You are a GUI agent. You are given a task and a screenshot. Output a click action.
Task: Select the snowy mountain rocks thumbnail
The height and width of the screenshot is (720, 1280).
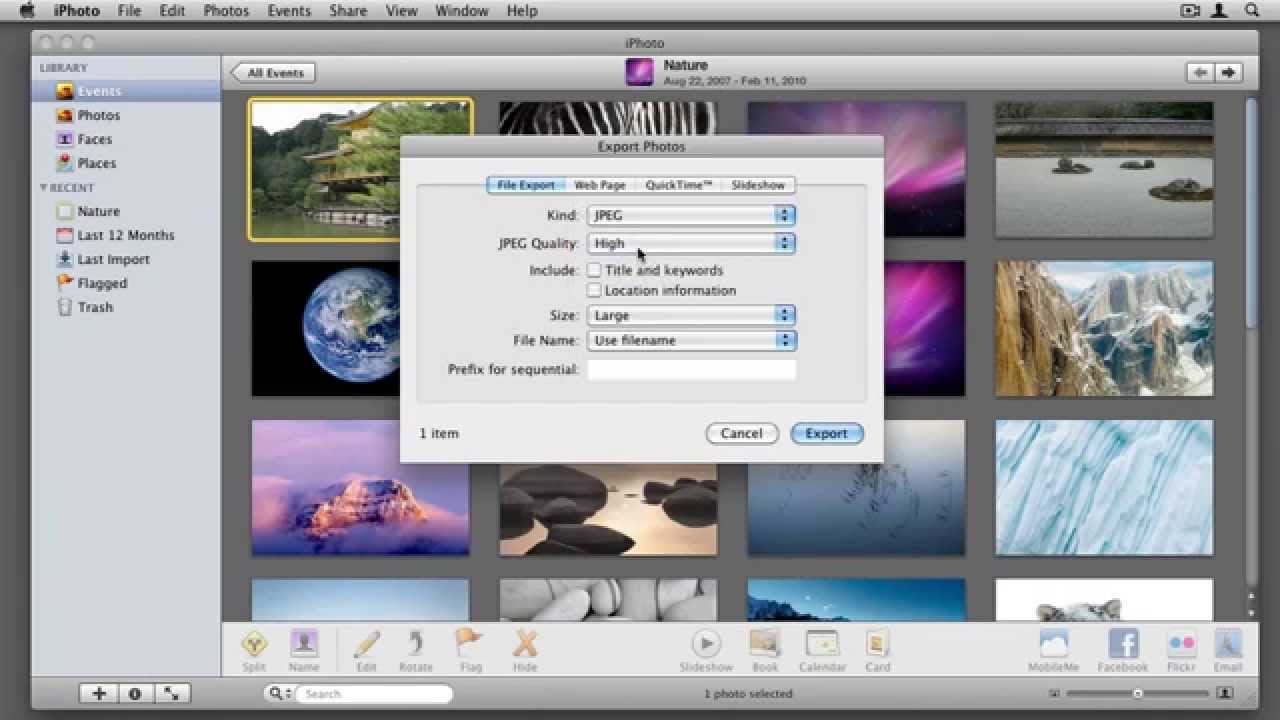(x=1104, y=329)
